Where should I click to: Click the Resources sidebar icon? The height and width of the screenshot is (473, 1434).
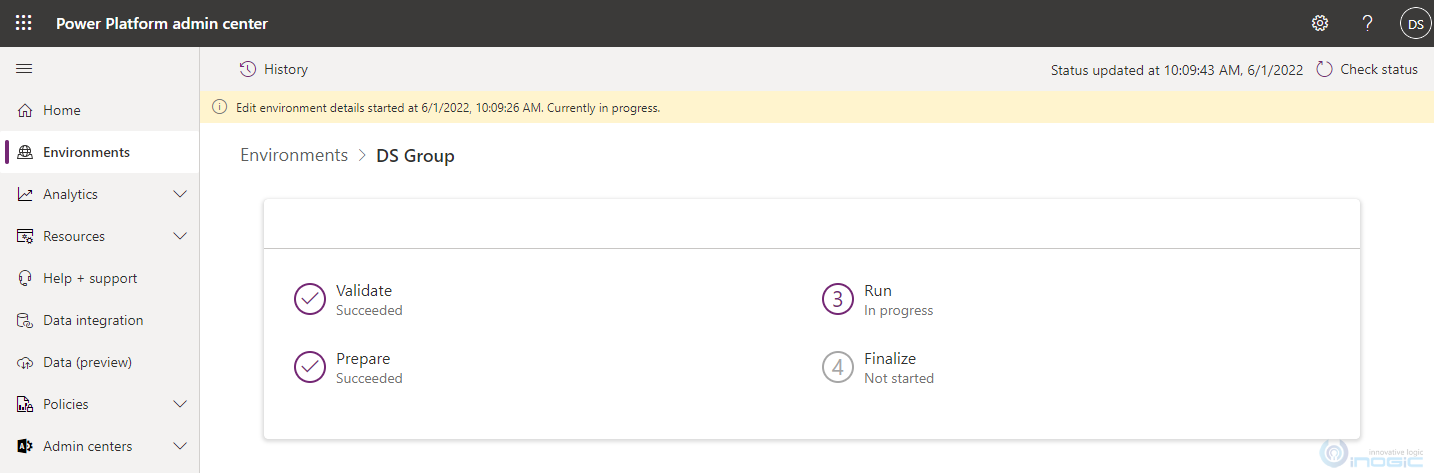(25, 236)
